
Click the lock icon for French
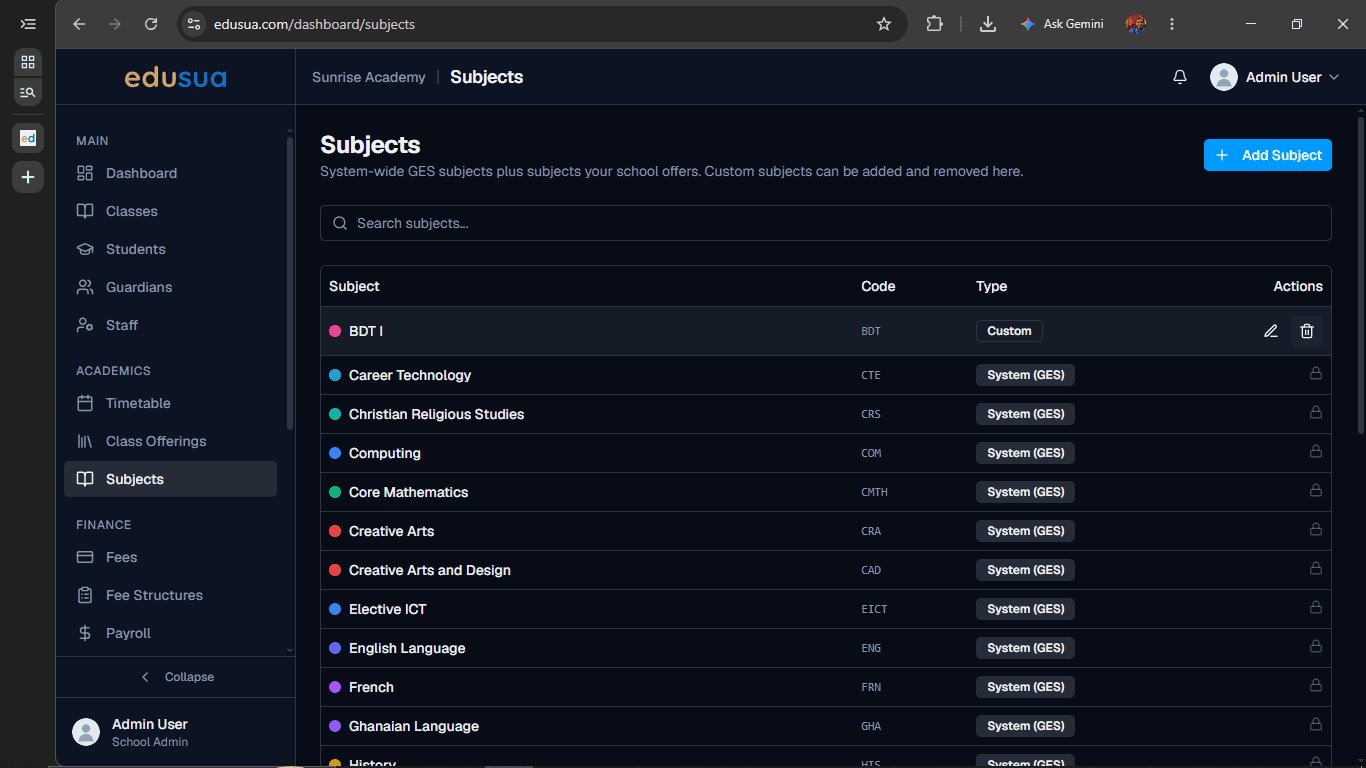click(1316, 685)
